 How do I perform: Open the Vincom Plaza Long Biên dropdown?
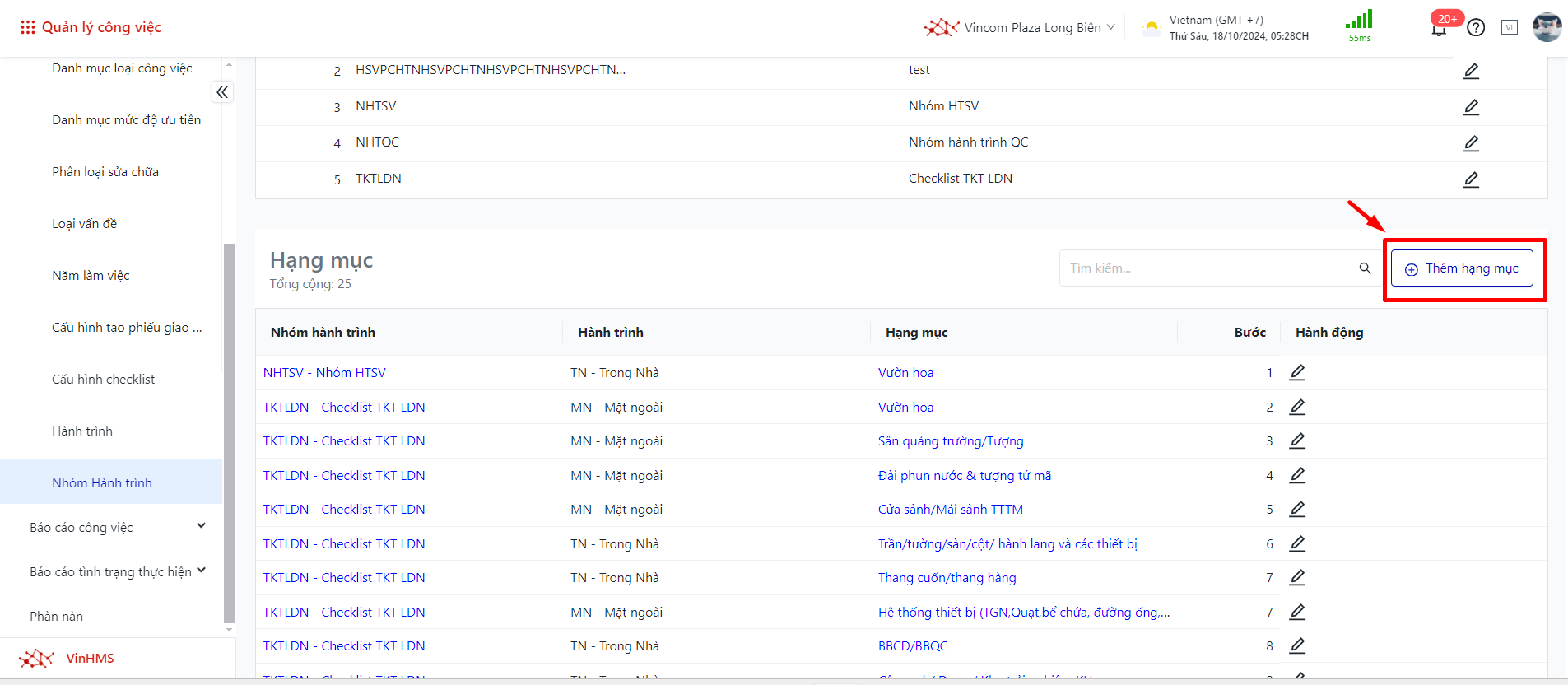[x=1031, y=28]
